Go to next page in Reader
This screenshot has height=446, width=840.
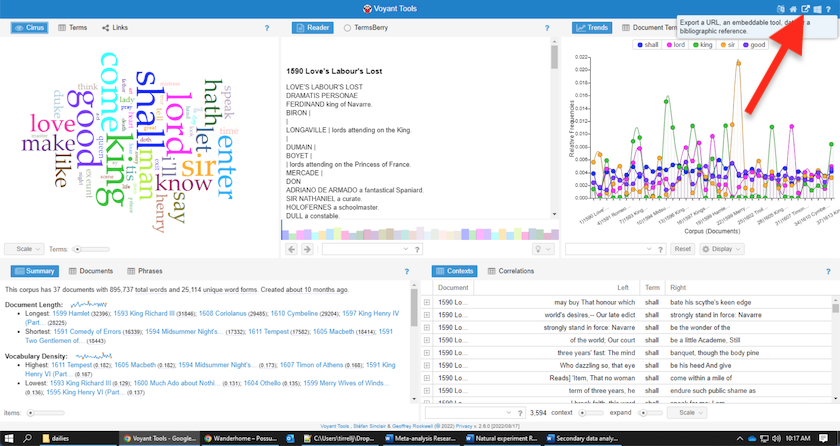307,249
